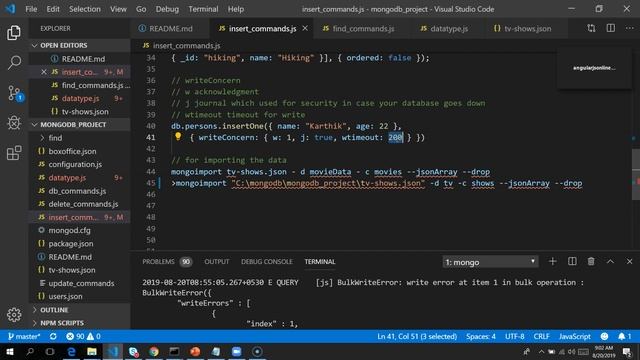Viewport: 640px width, 360px height.
Task: Open the Manage gear icon
Action: (14, 314)
